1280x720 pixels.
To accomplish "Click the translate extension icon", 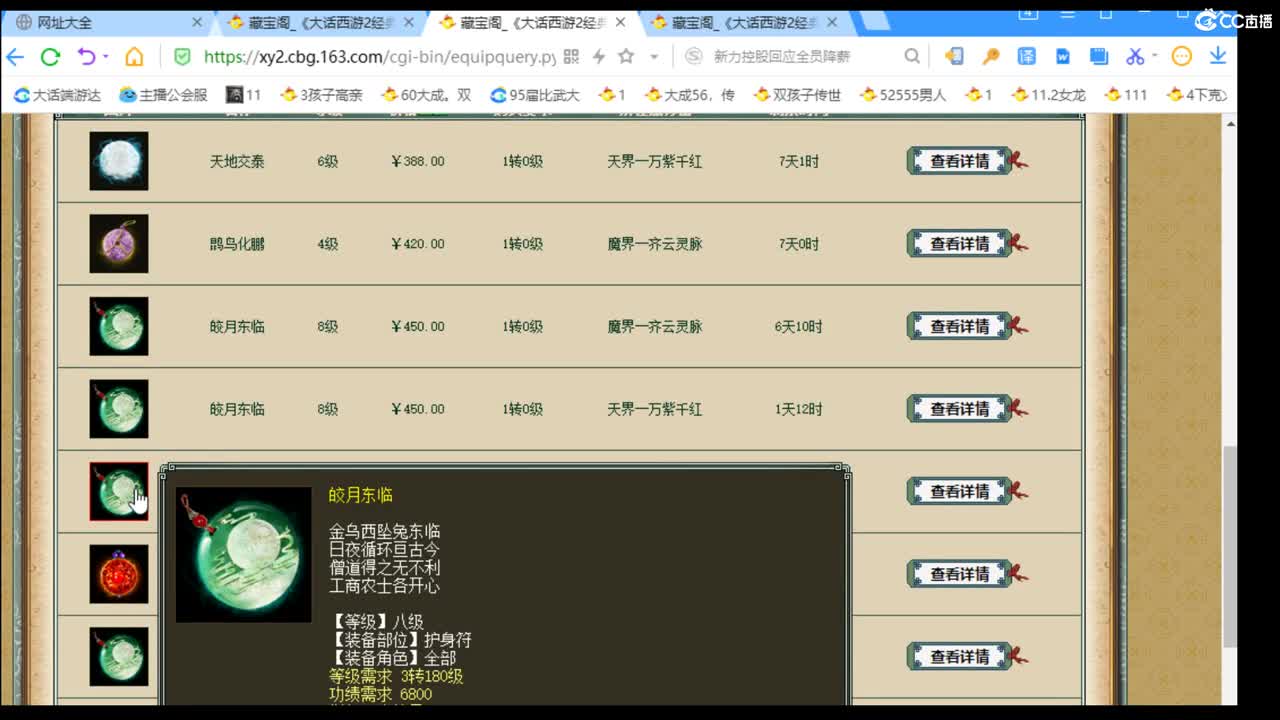I will 1027,57.
